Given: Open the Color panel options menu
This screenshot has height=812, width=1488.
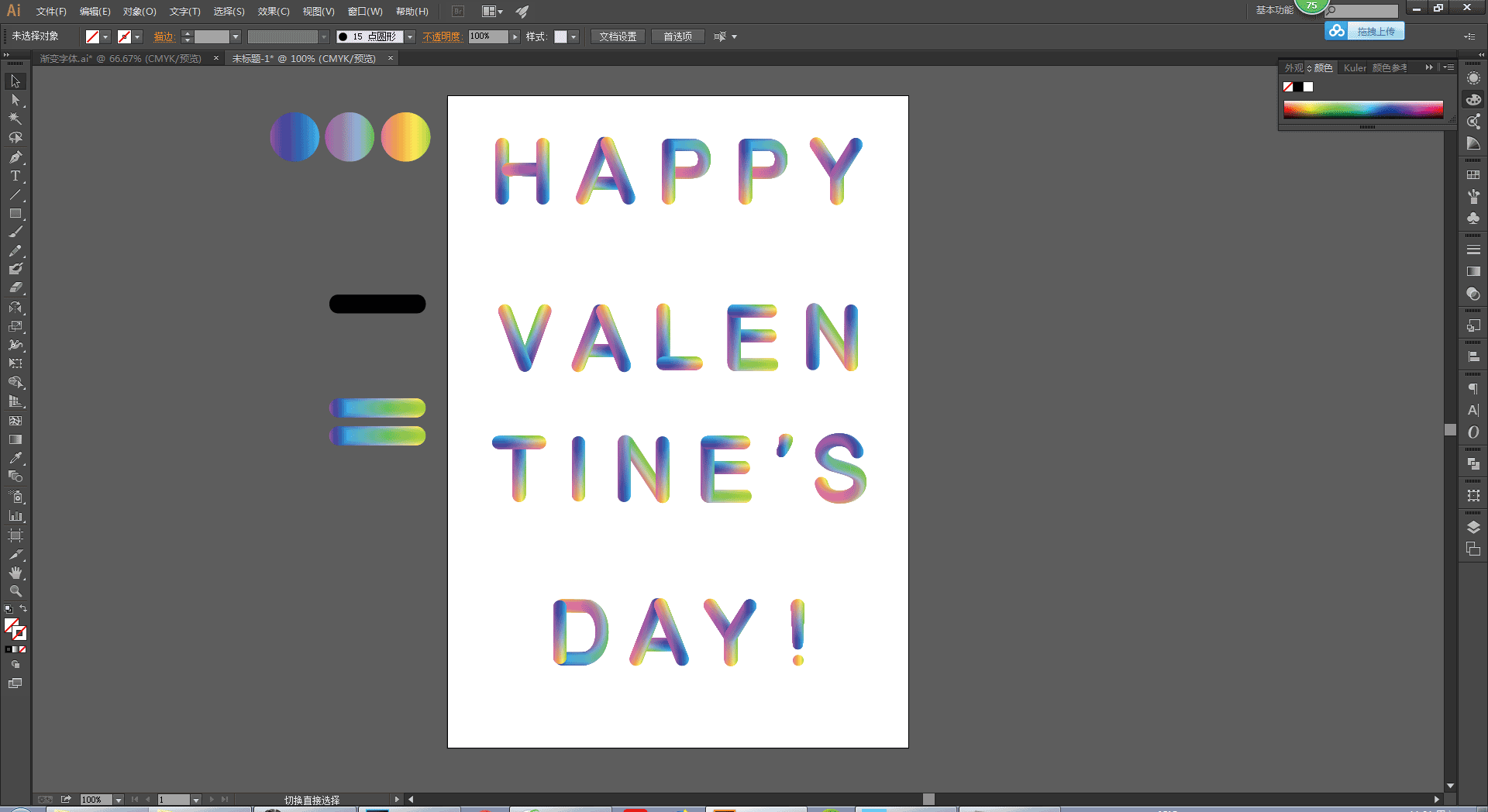Looking at the screenshot, I should tap(1448, 67).
